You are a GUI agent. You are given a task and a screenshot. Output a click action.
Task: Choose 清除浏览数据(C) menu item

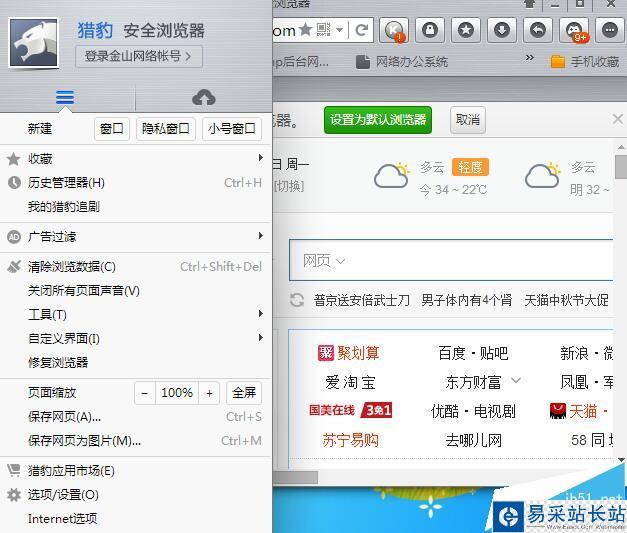point(136,267)
